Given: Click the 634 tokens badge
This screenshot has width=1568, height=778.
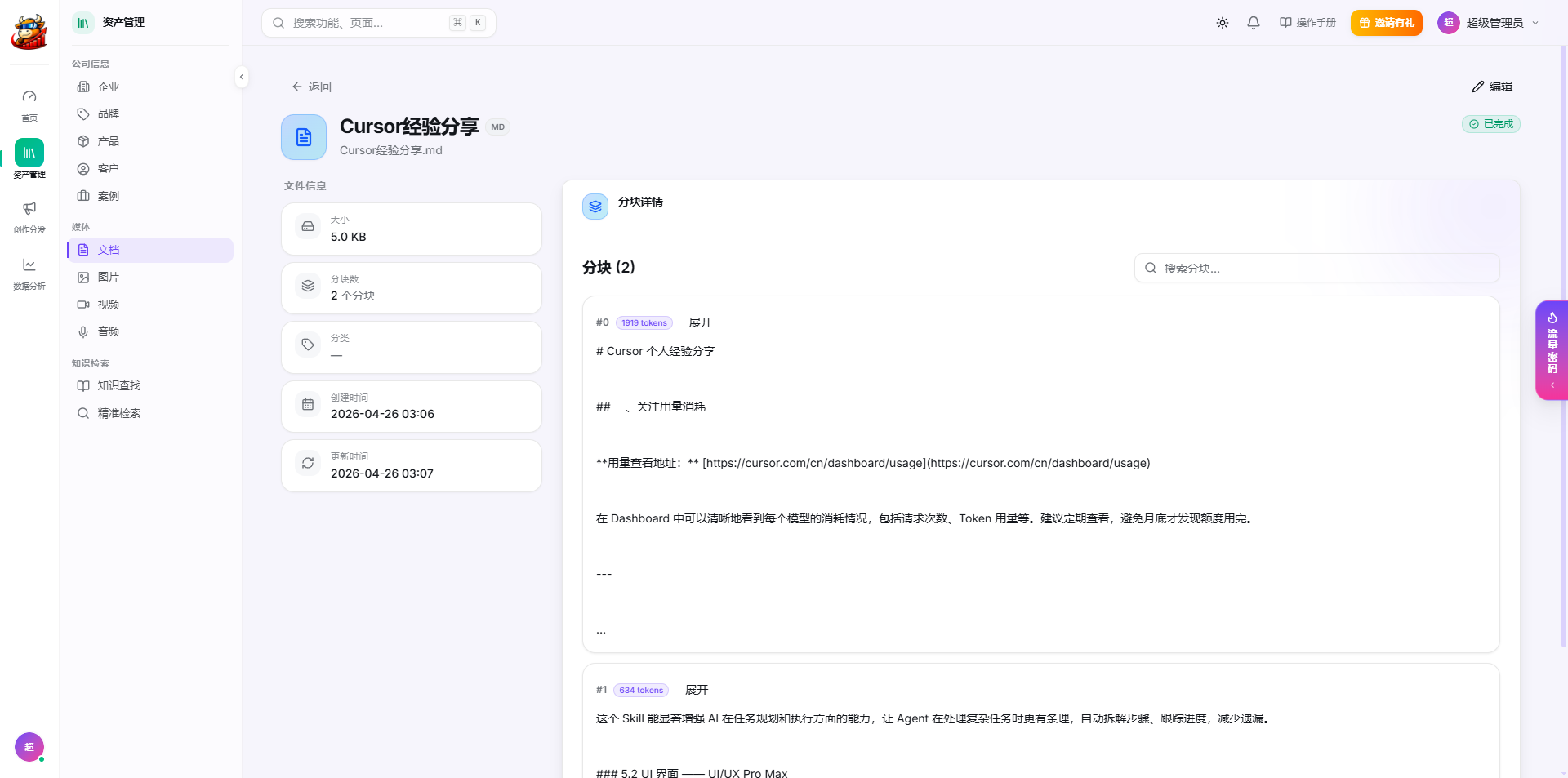Looking at the screenshot, I should [641, 690].
